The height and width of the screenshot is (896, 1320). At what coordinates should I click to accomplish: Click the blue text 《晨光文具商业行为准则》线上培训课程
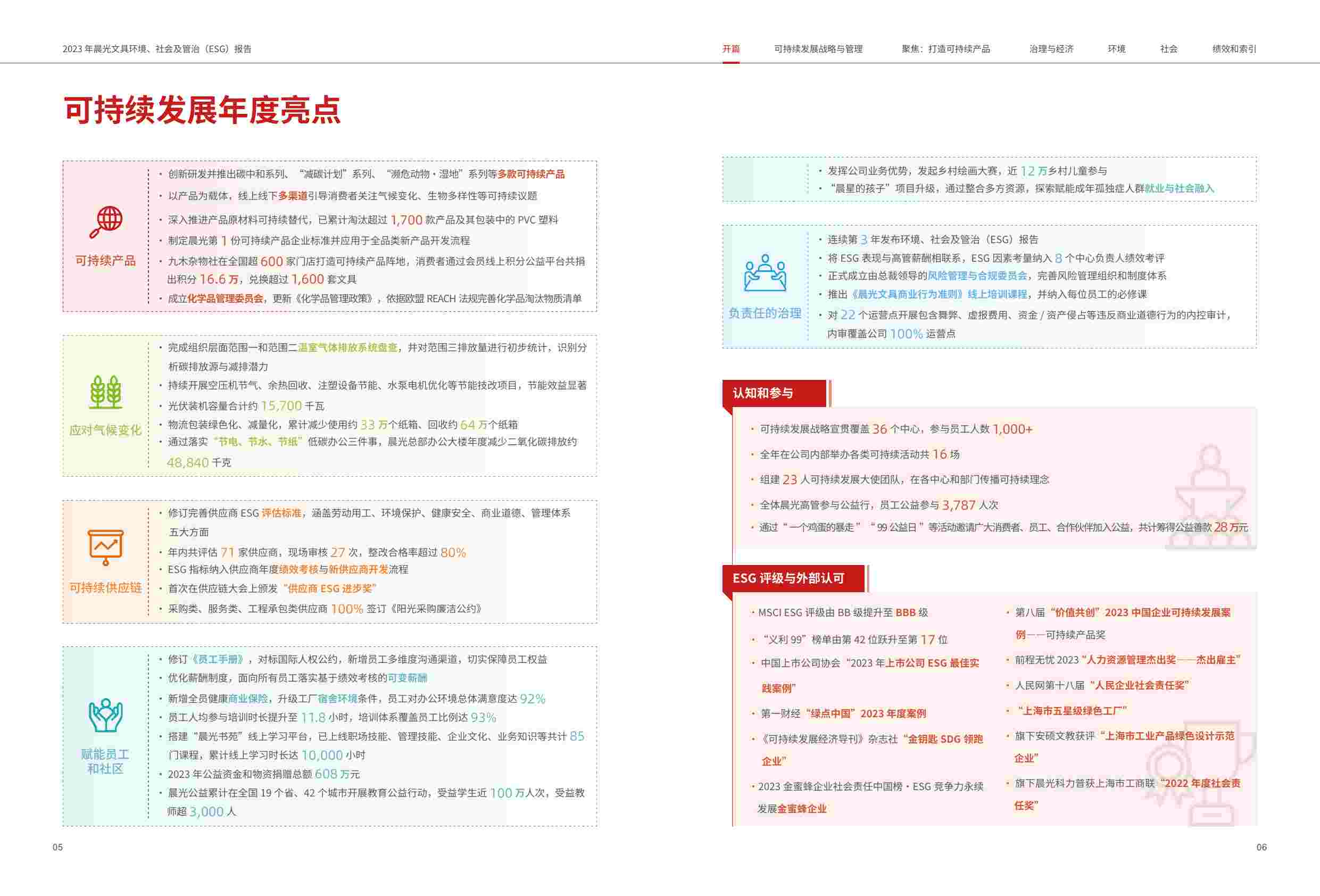coord(939,294)
